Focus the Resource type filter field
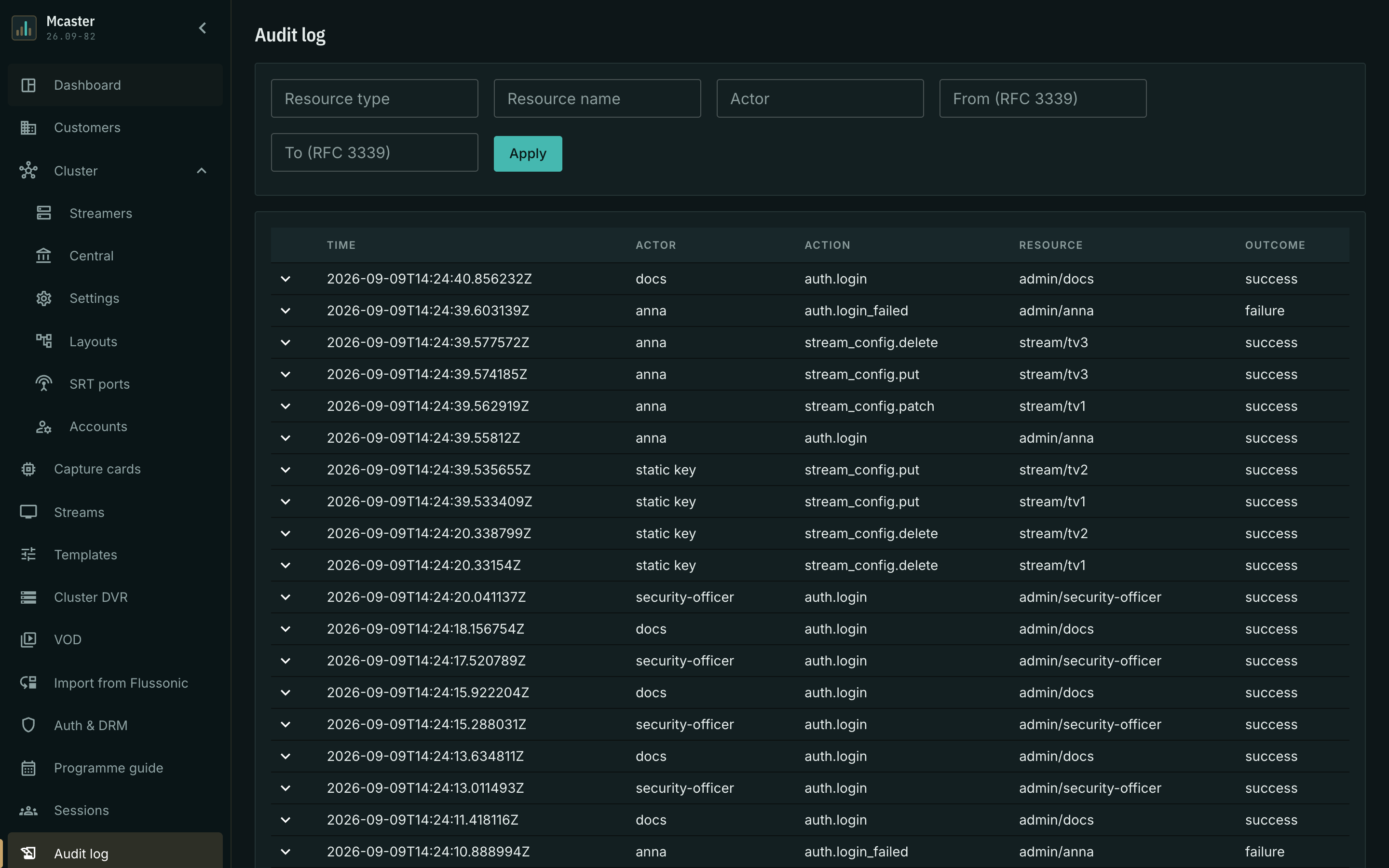1389x868 pixels. click(x=374, y=98)
